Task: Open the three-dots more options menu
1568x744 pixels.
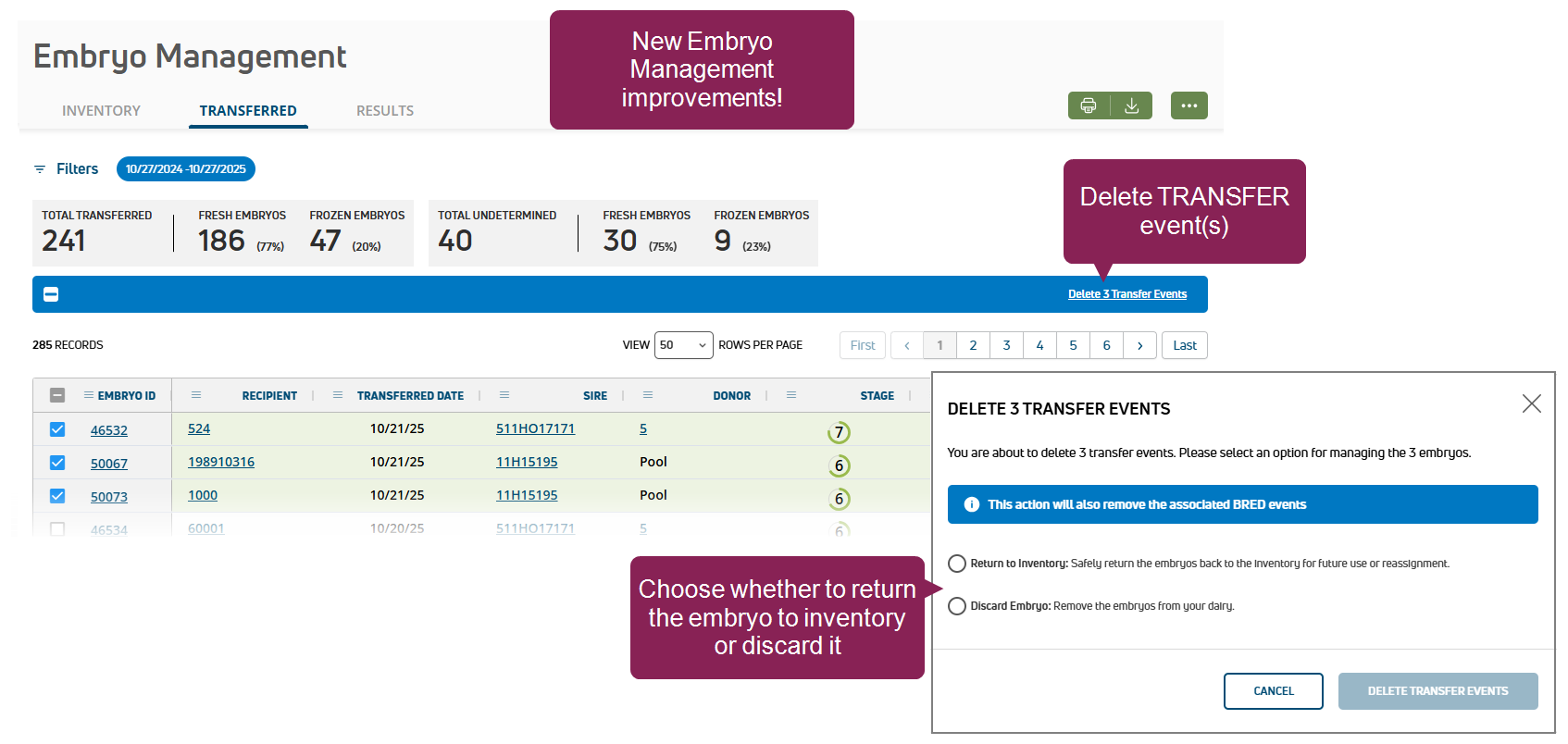Action: 1188,105
